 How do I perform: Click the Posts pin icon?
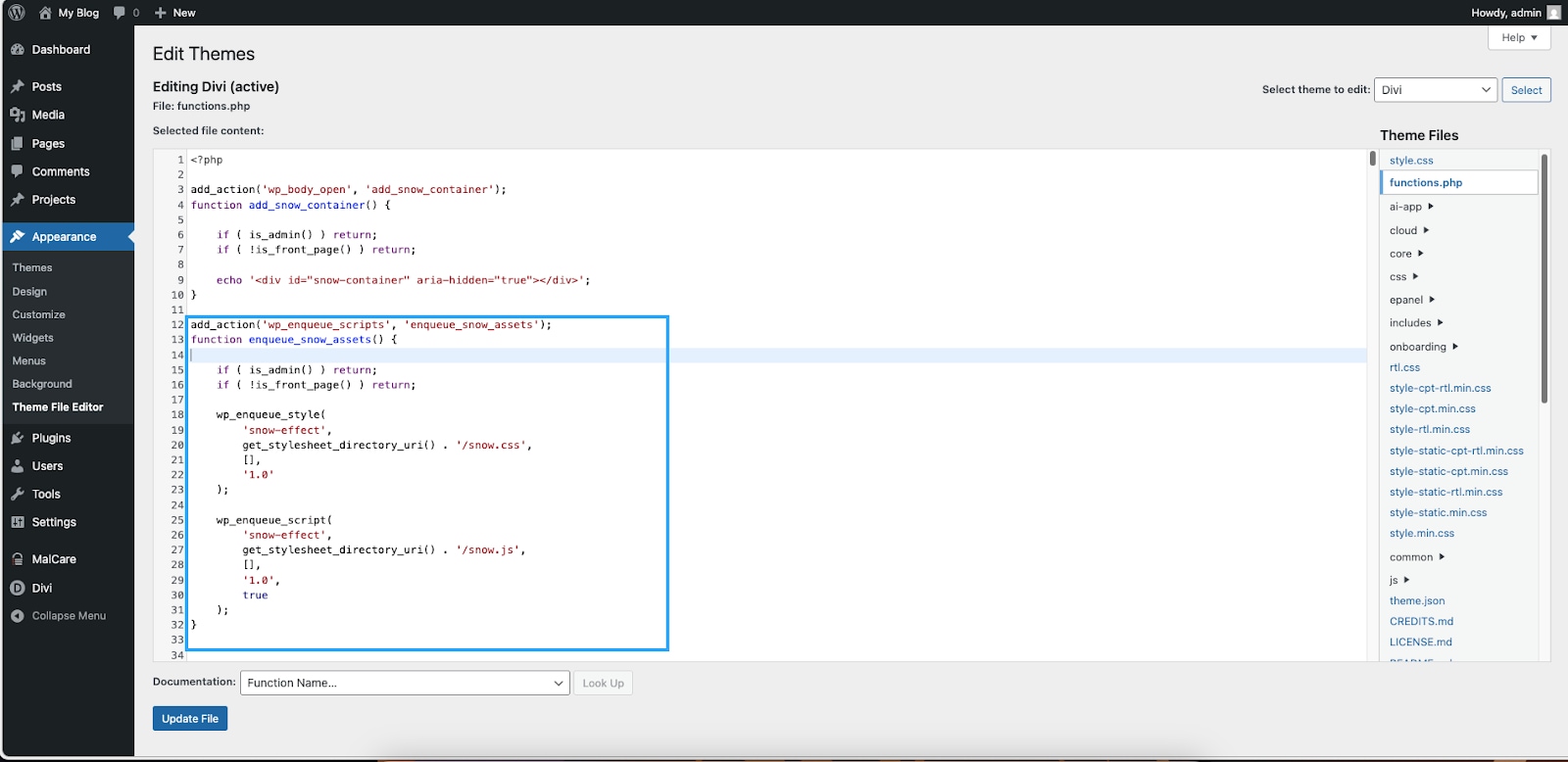[x=18, y=87]
